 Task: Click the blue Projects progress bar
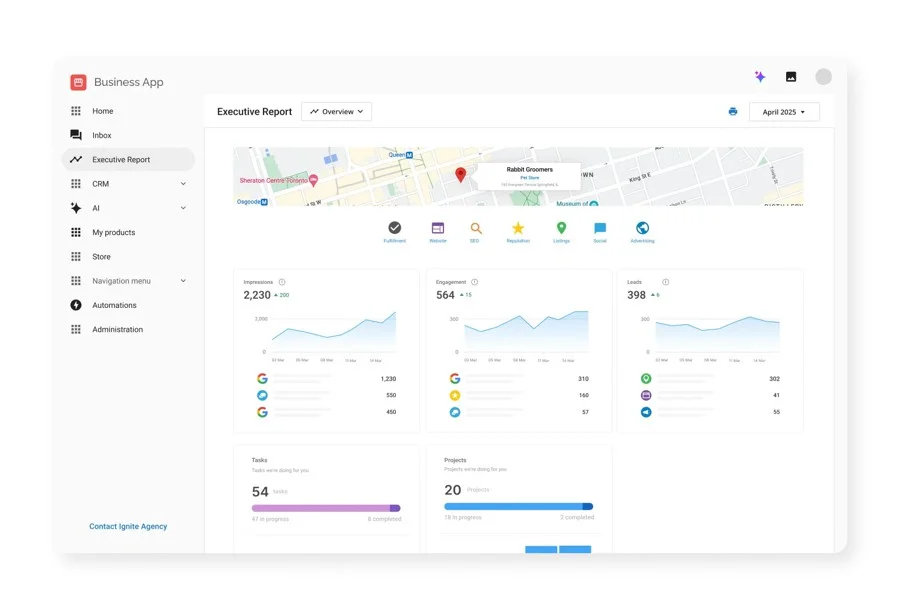518,506
